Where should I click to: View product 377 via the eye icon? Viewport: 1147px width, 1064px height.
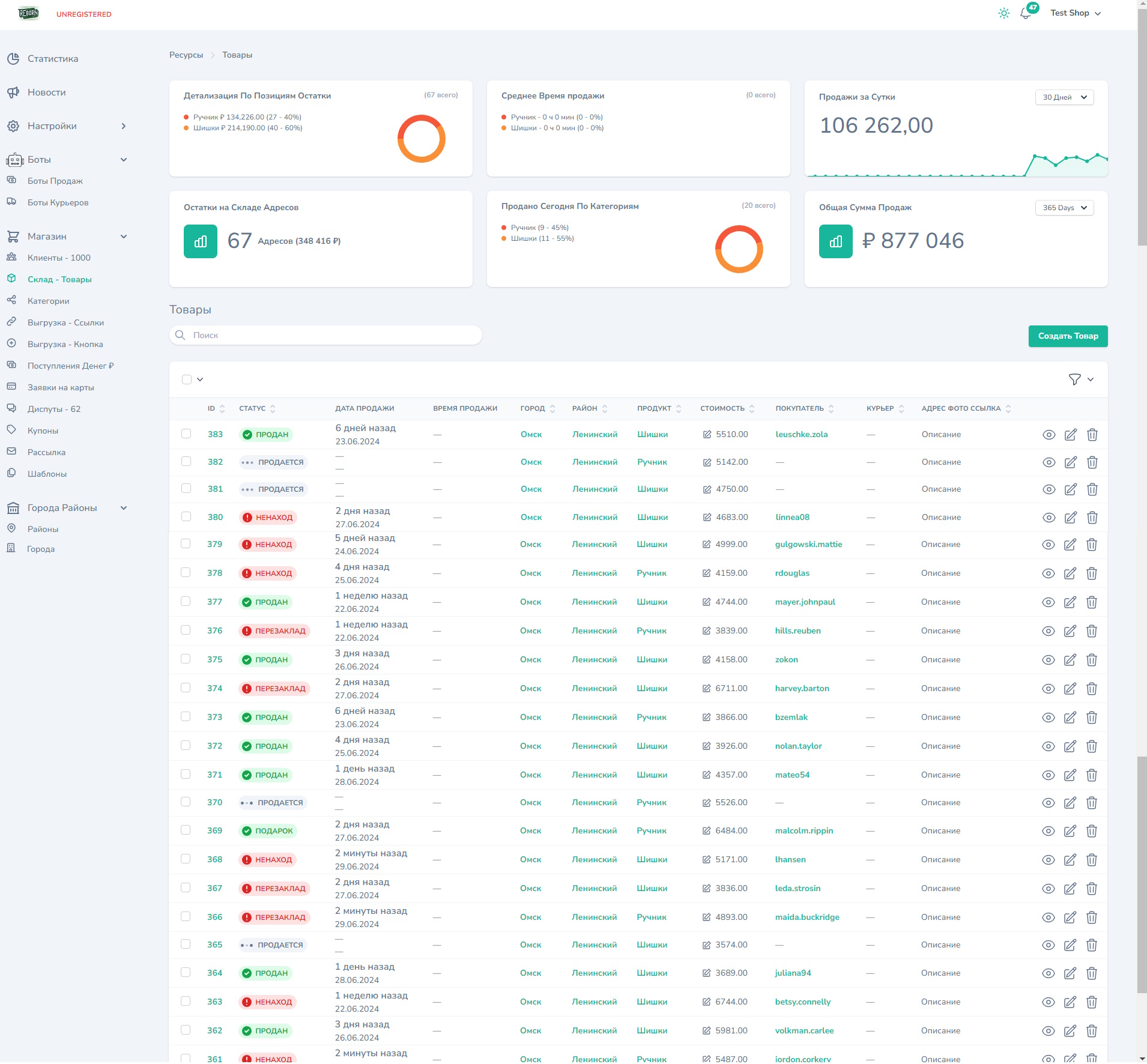click(x=1049, y=602)
